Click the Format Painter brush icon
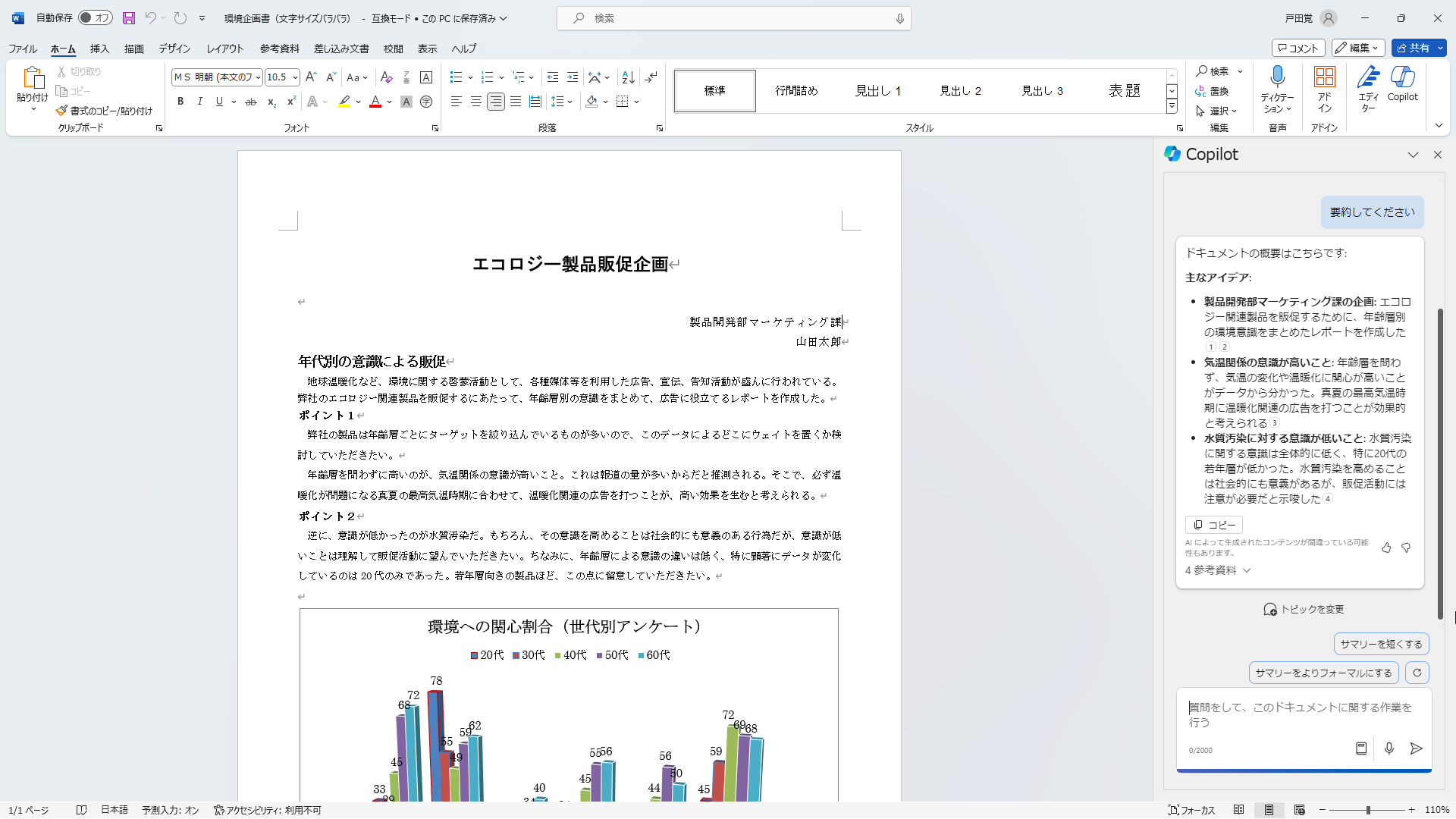This screenshot has width=1456, height=819. pyautogui.click(x=61, y=111)
